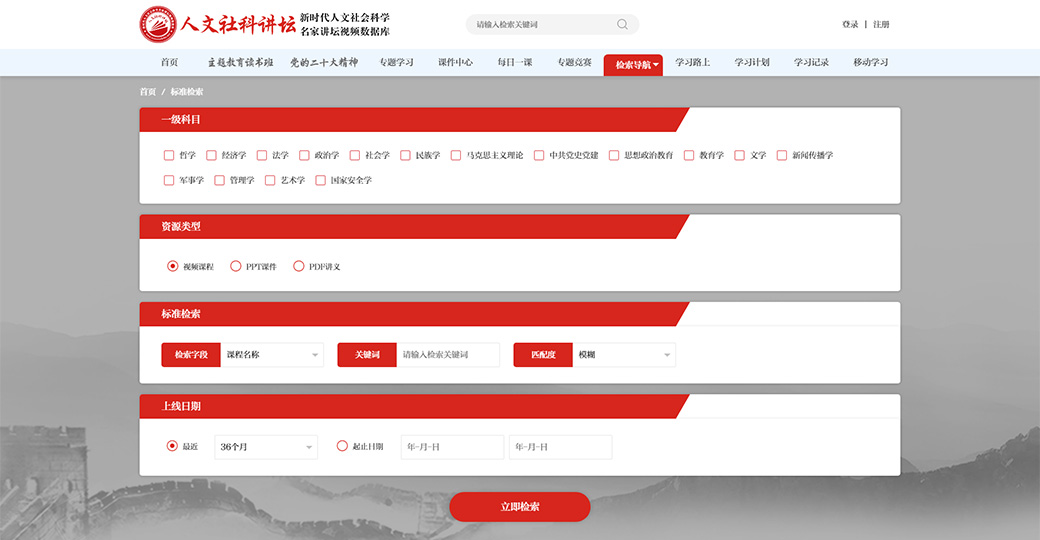This screenshot has height=540, width=1040.
Task: Select the 马克思主义理论 checkbox
Action: click(x=456, y=155)
